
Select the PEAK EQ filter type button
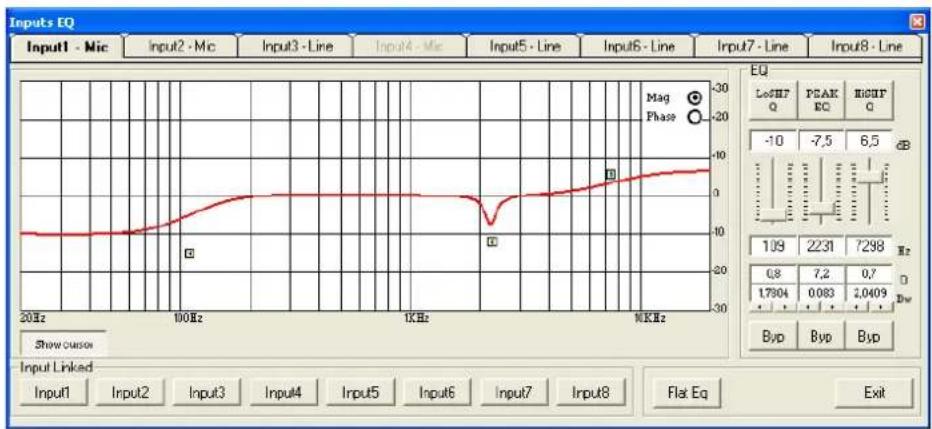[x=820, y=101]
